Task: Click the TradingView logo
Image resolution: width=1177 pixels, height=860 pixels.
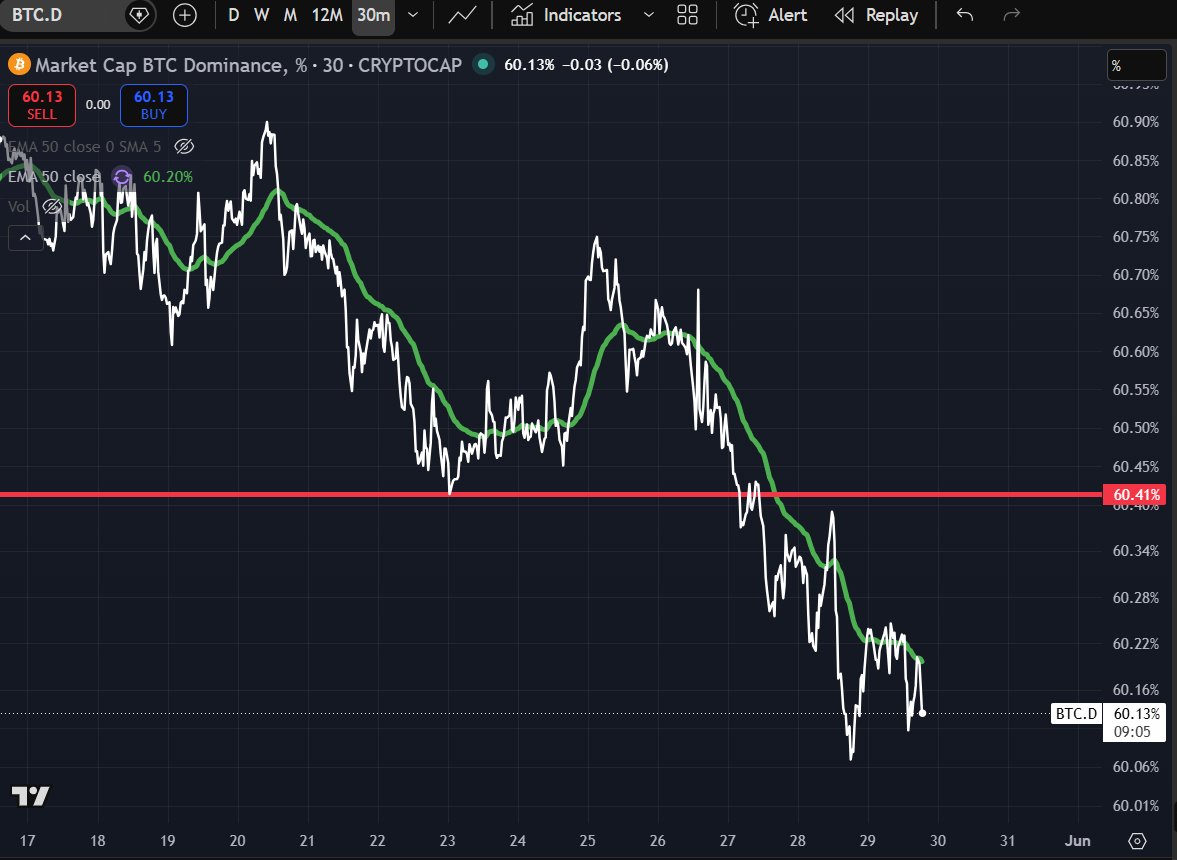Action: [x=31, y=796]
